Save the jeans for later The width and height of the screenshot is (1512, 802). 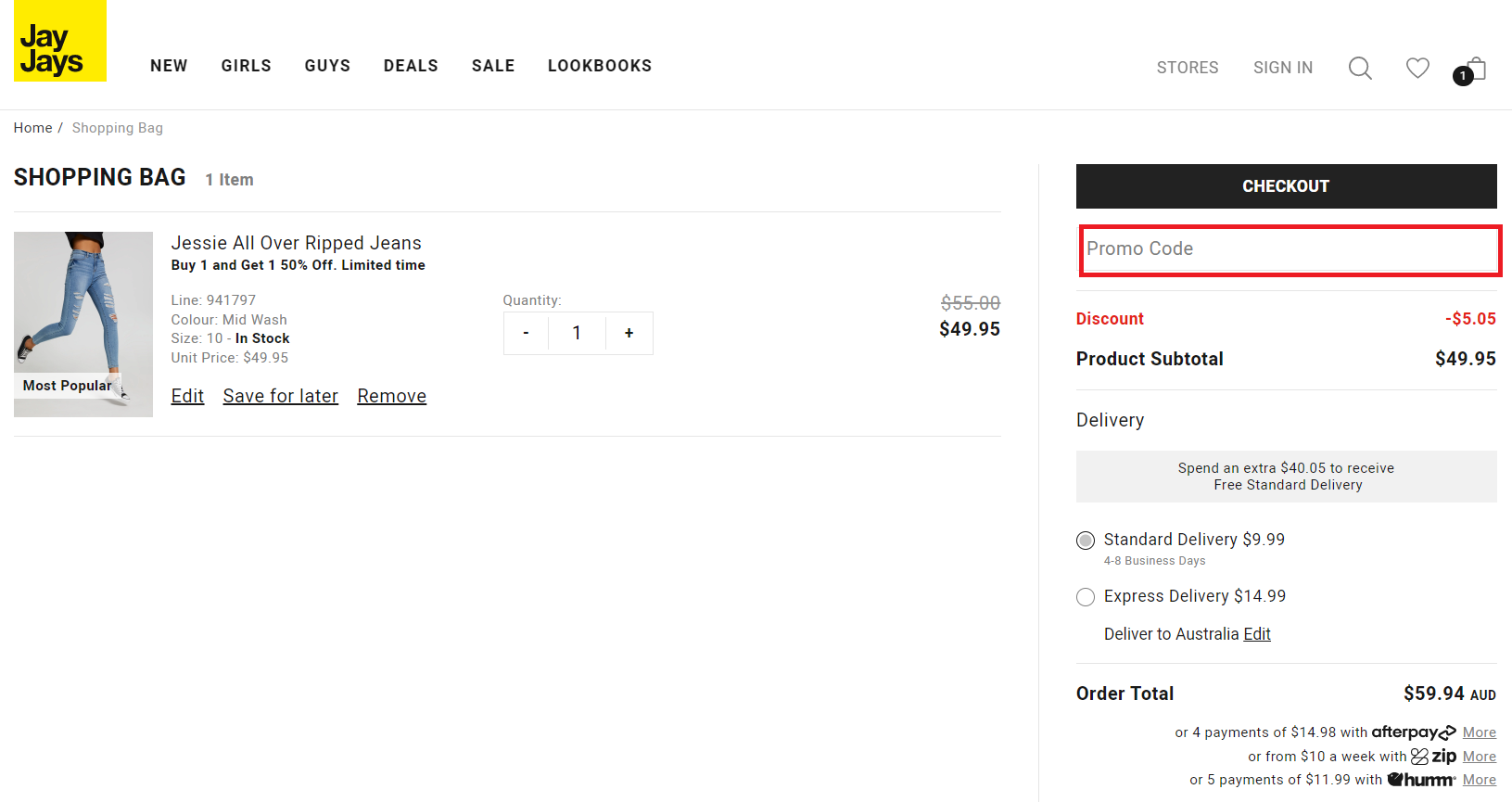coord(280,396)
